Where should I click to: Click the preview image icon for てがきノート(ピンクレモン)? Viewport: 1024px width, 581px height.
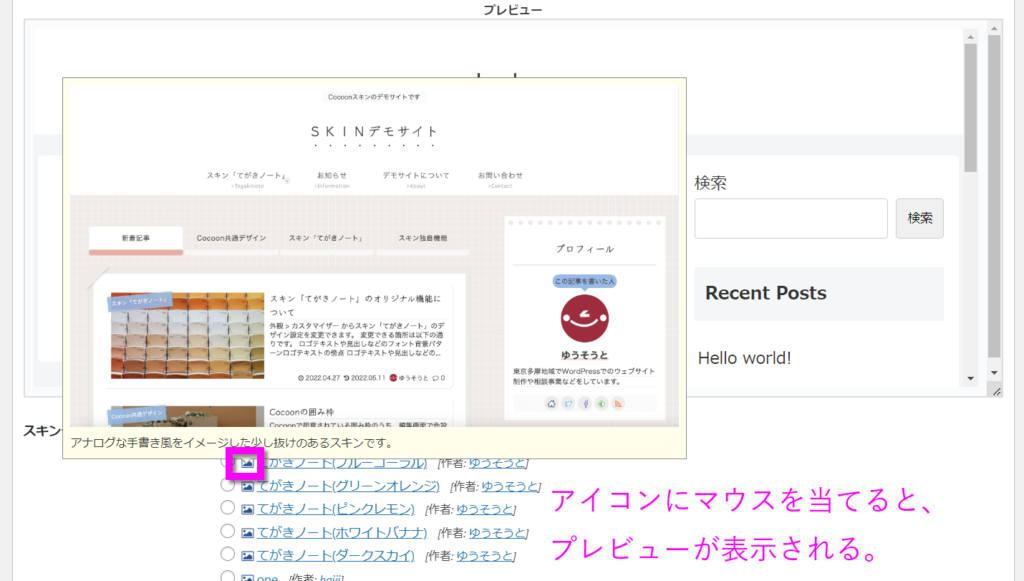tap(248, 509)
